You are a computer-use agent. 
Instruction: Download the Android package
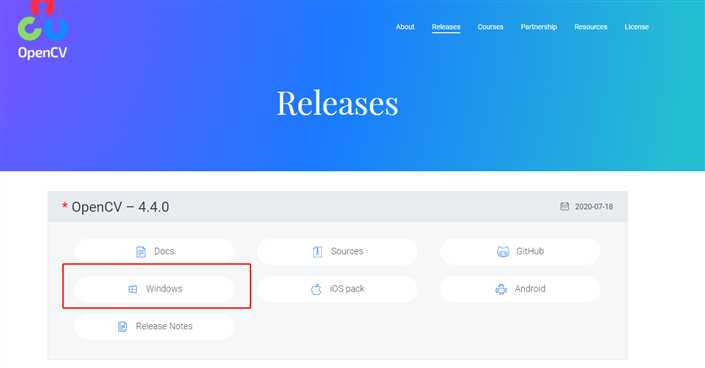tap(520, 288)
